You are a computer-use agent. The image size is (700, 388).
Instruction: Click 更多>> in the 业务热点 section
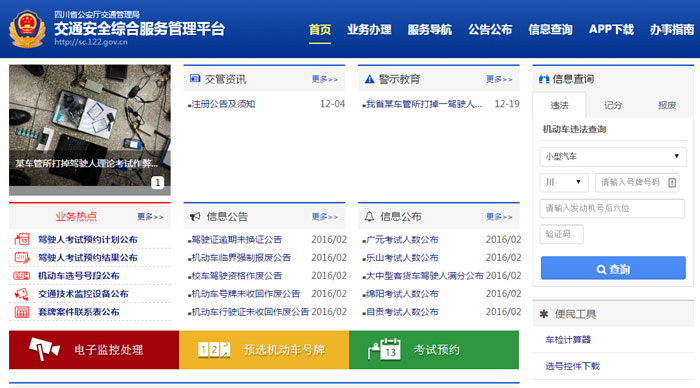point(150,217)
